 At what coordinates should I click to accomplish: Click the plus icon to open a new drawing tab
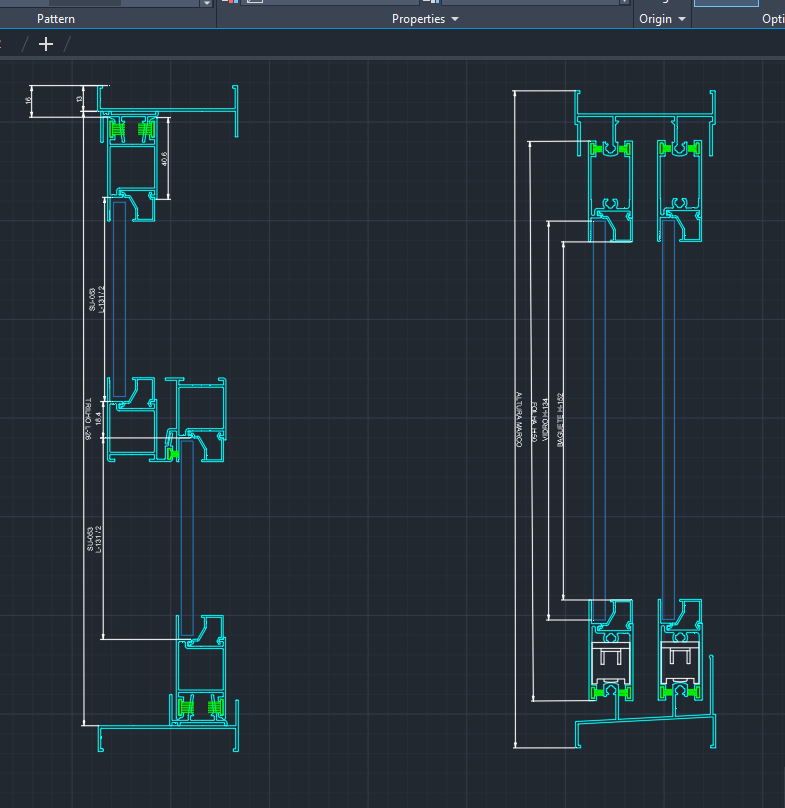point(45,44)
